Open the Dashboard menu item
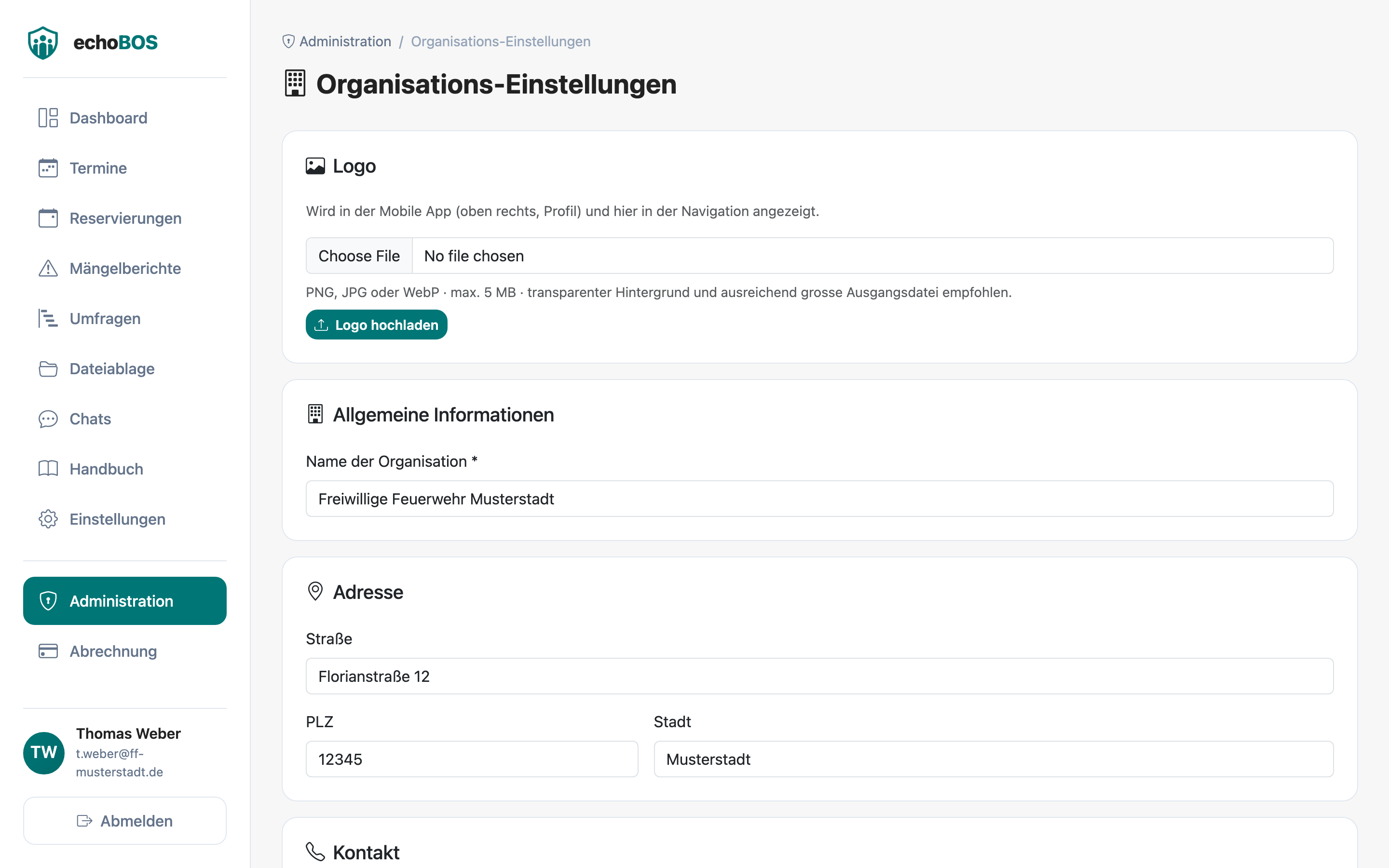 pyautogui.click(x=124, y=118)
